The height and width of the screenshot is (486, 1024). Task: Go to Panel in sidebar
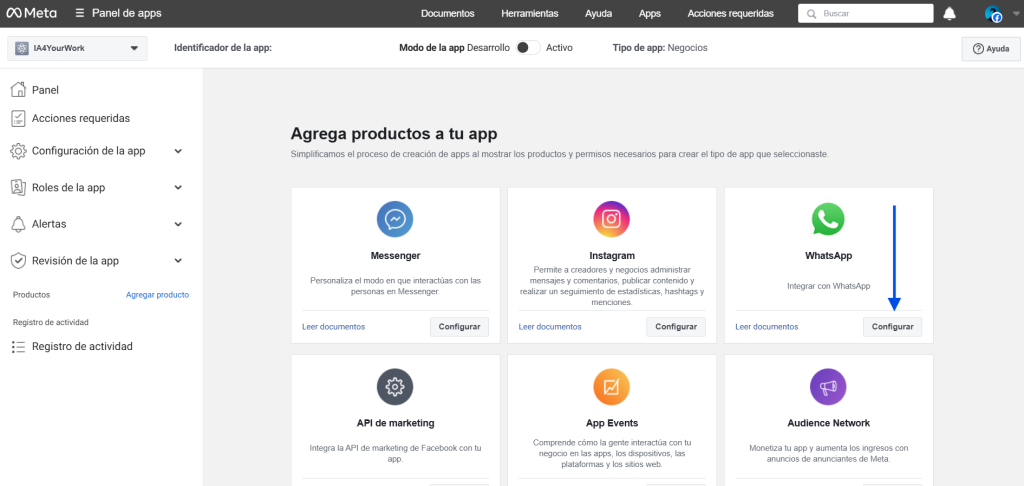pos(45,90)
